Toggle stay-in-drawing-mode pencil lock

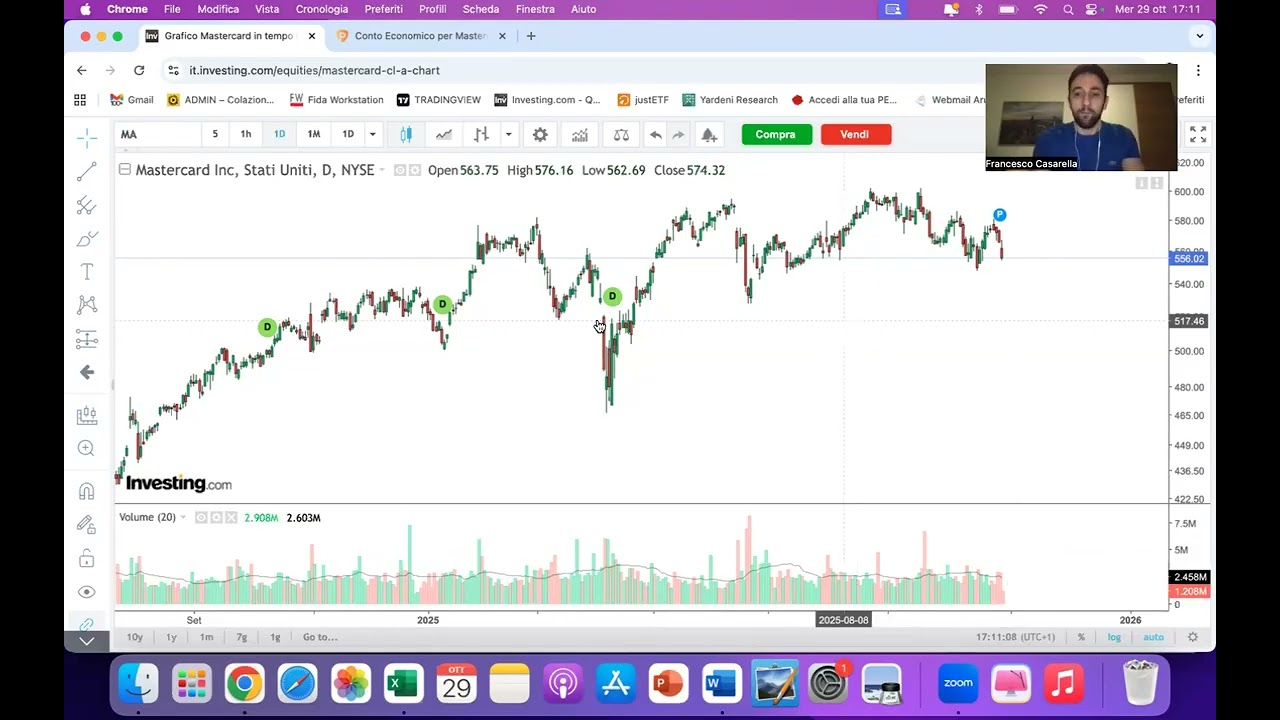click(x=87, y=524)
